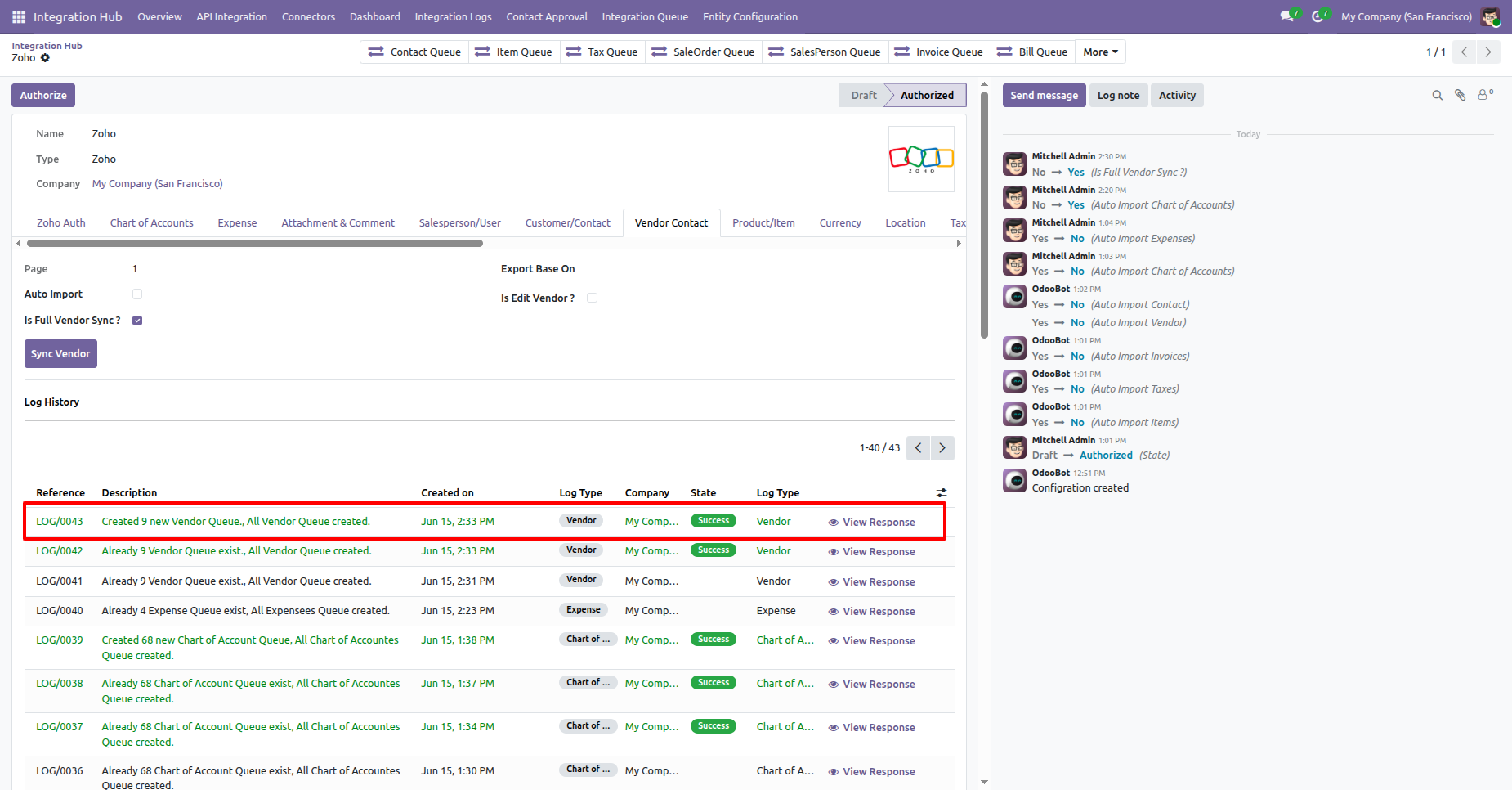Click the horizontal tab scrollbar
This screenshot has height=790, width=1512.
(255, 243)
